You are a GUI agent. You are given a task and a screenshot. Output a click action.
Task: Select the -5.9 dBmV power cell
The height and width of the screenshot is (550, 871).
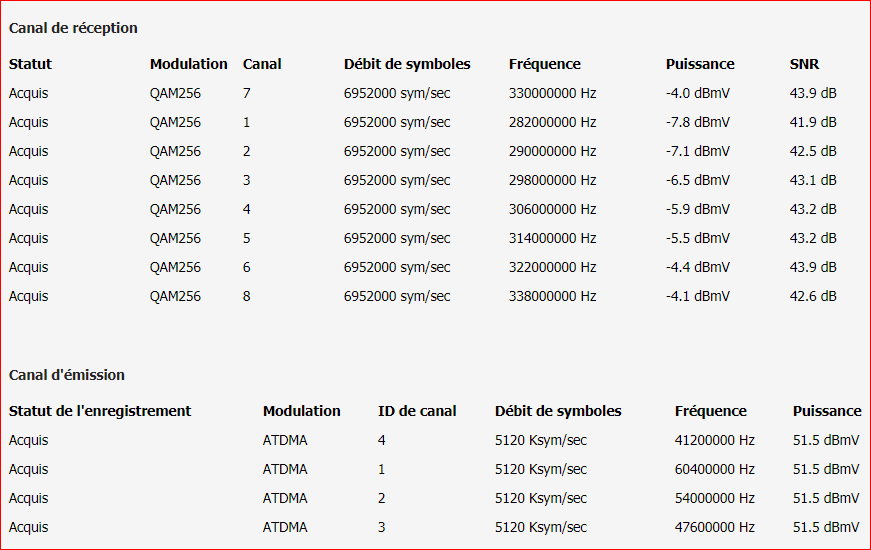pyautogui.click(x=698, y=209)
